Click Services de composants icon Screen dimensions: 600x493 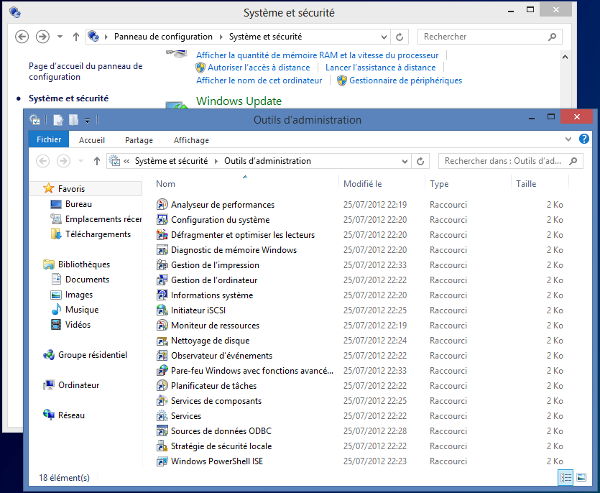[x=162, y=401]
